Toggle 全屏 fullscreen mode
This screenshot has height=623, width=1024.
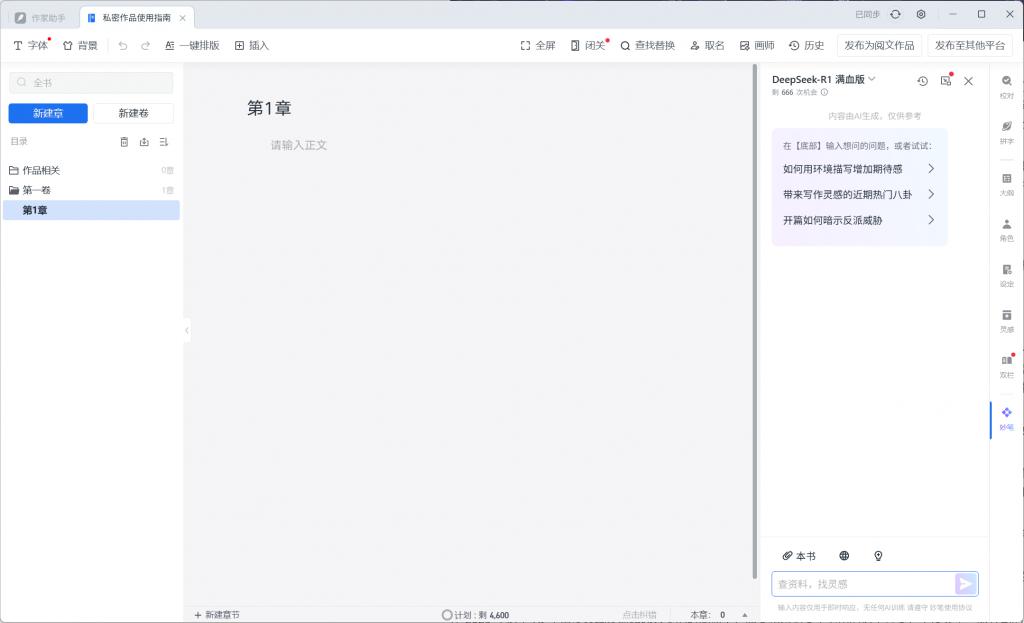click(x=538, y=45)
